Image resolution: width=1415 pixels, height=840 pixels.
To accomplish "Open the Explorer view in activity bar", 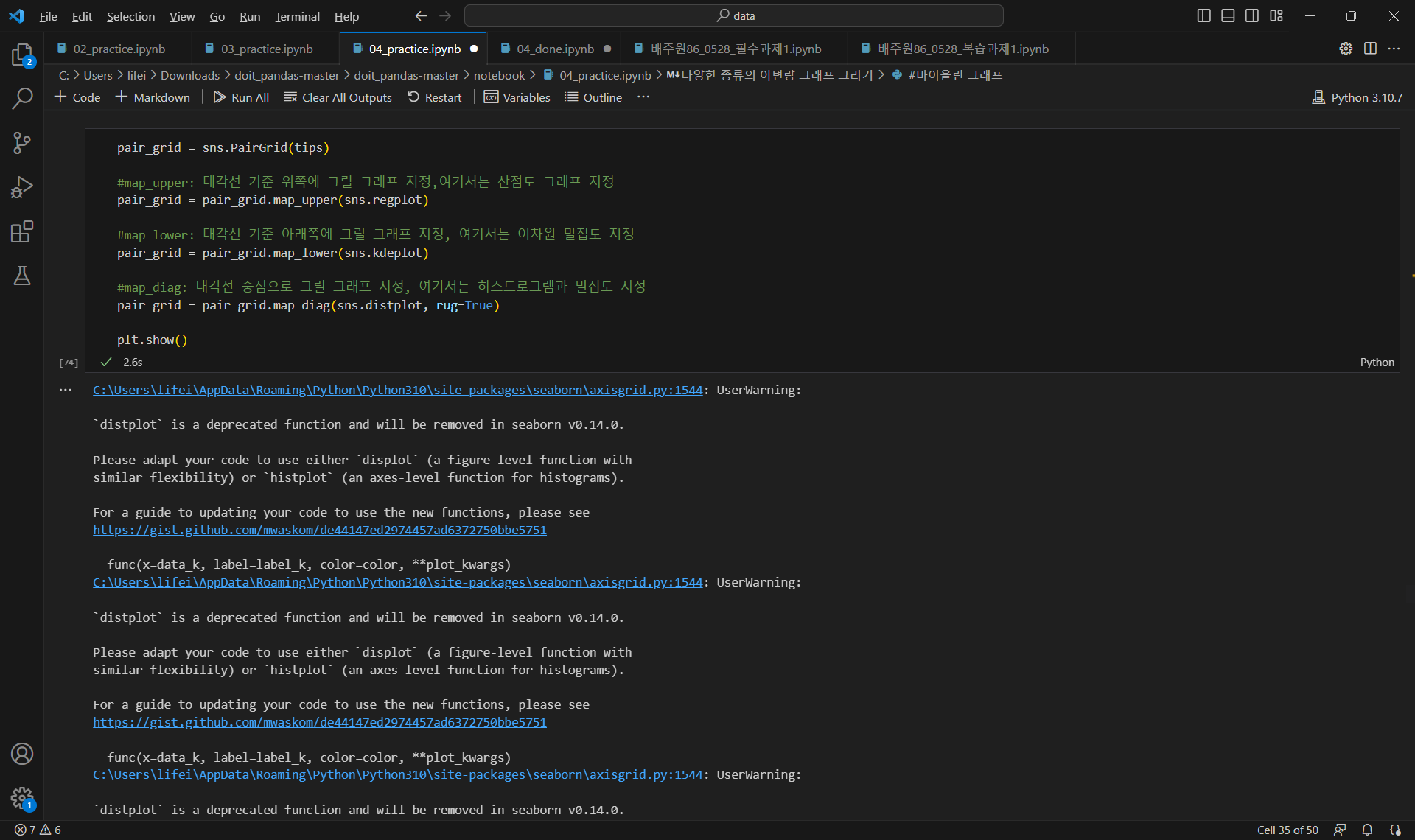I will (22, 55).
